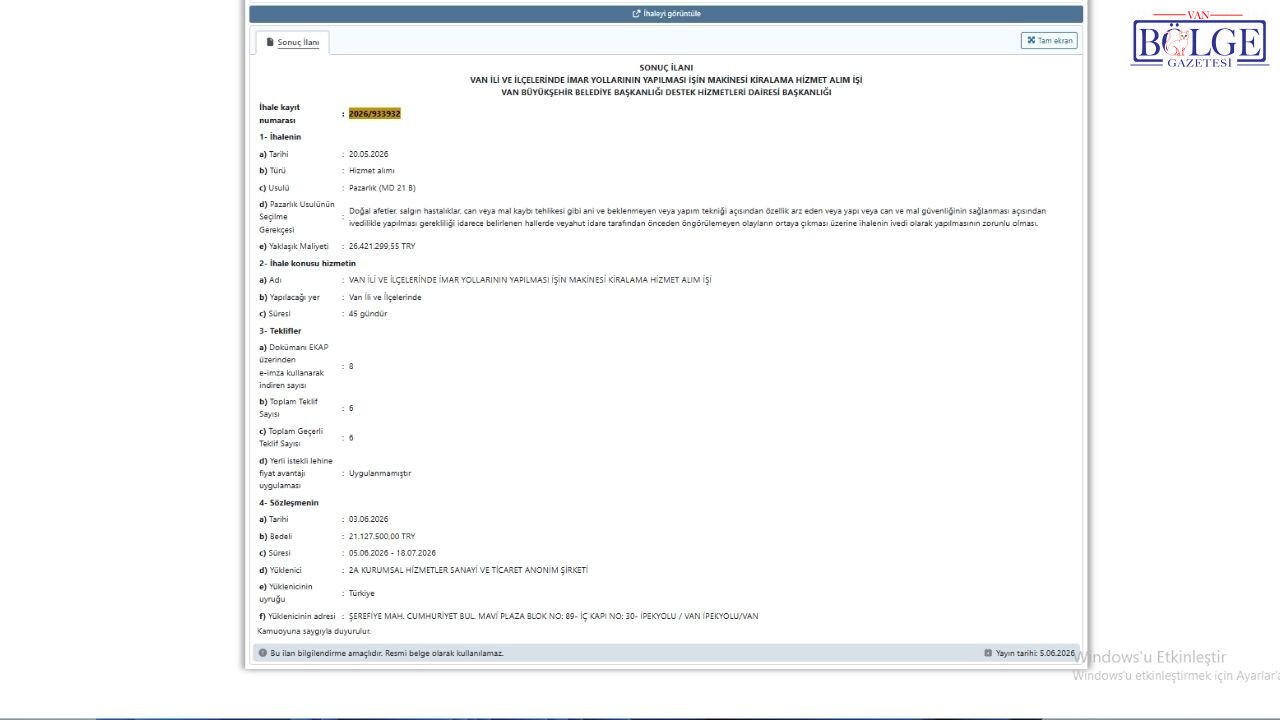Click the calendar icon beside Yayın tarihi
The image size is (1280, 720).
[988, 653]
